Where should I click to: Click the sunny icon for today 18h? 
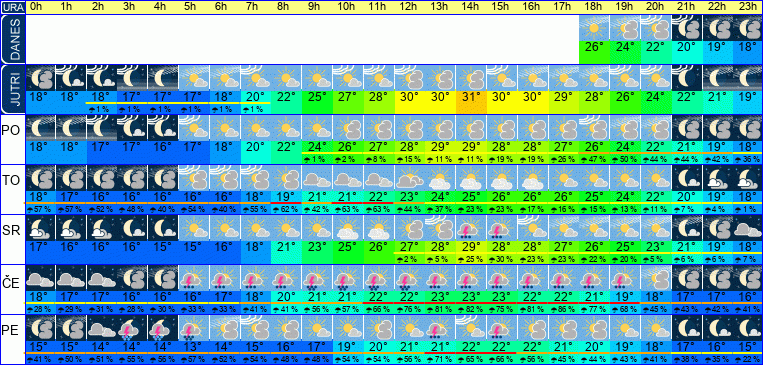[594, 28]
